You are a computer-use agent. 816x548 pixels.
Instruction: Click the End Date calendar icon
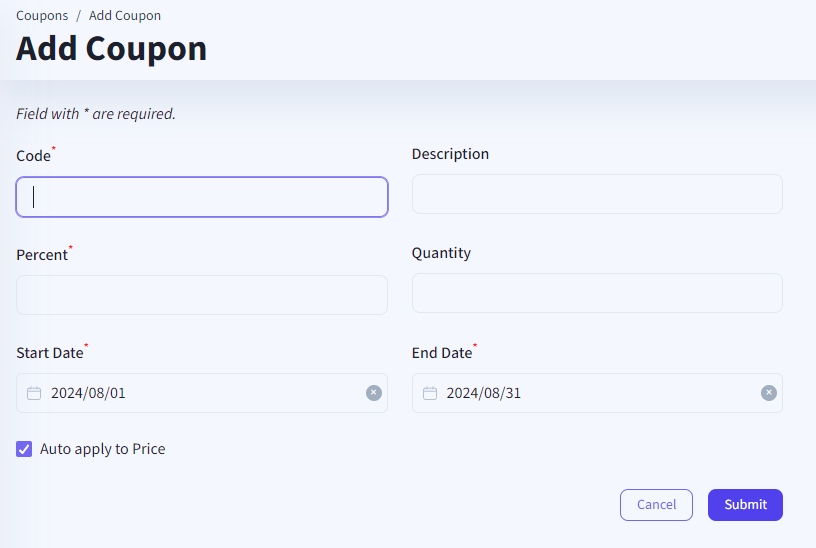coord(430,393)
